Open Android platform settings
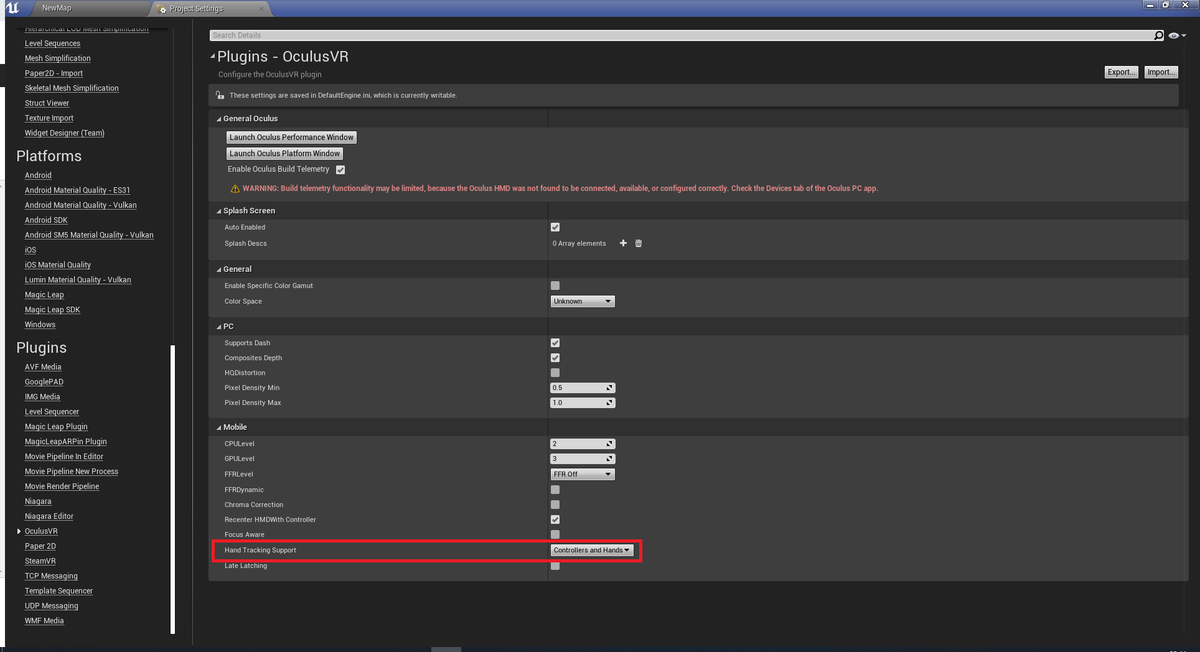The height and width of the screenshot is (652, 1200). [38, 175]
